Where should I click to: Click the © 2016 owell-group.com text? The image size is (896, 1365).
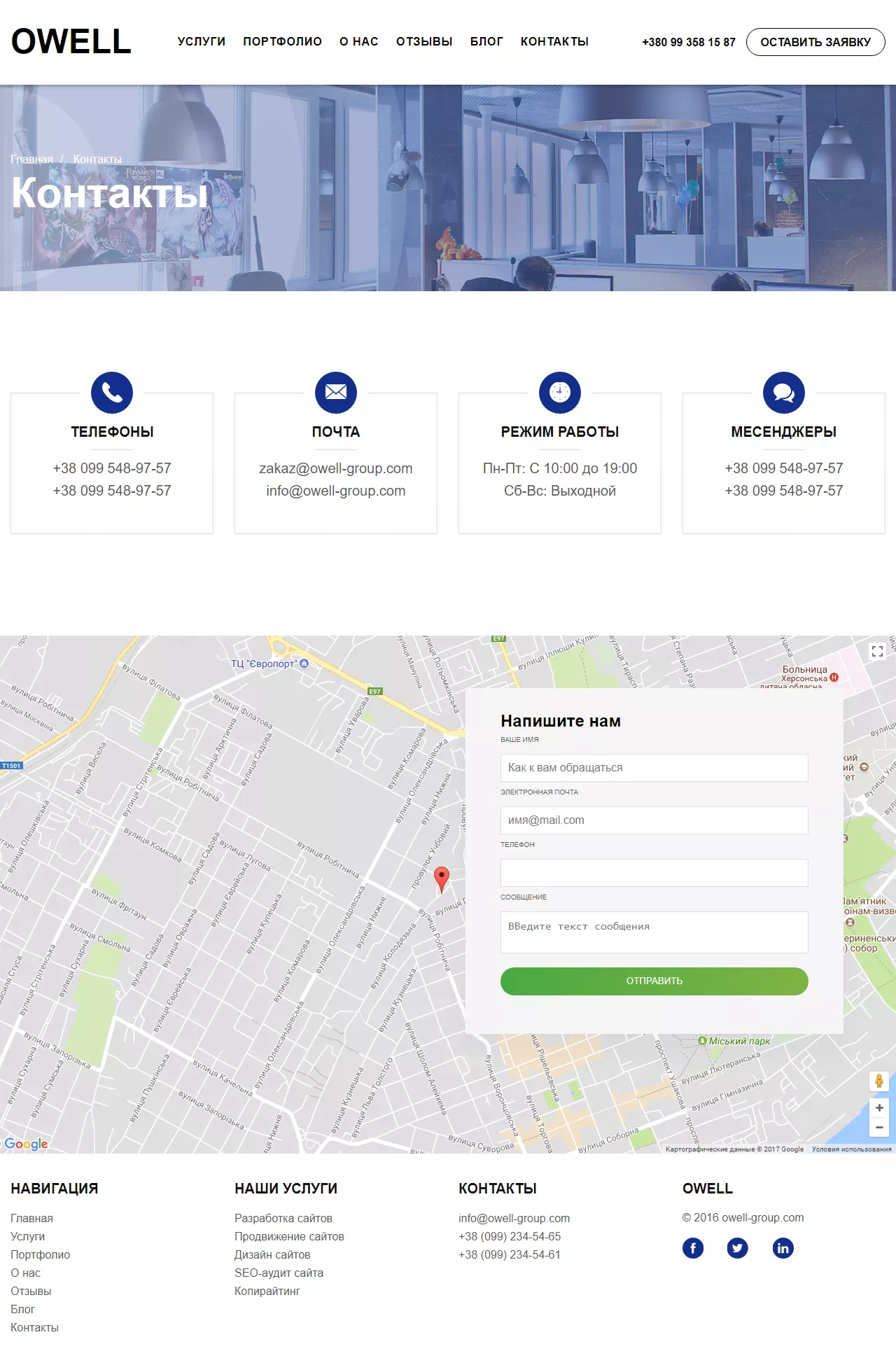click(743, 1218)
